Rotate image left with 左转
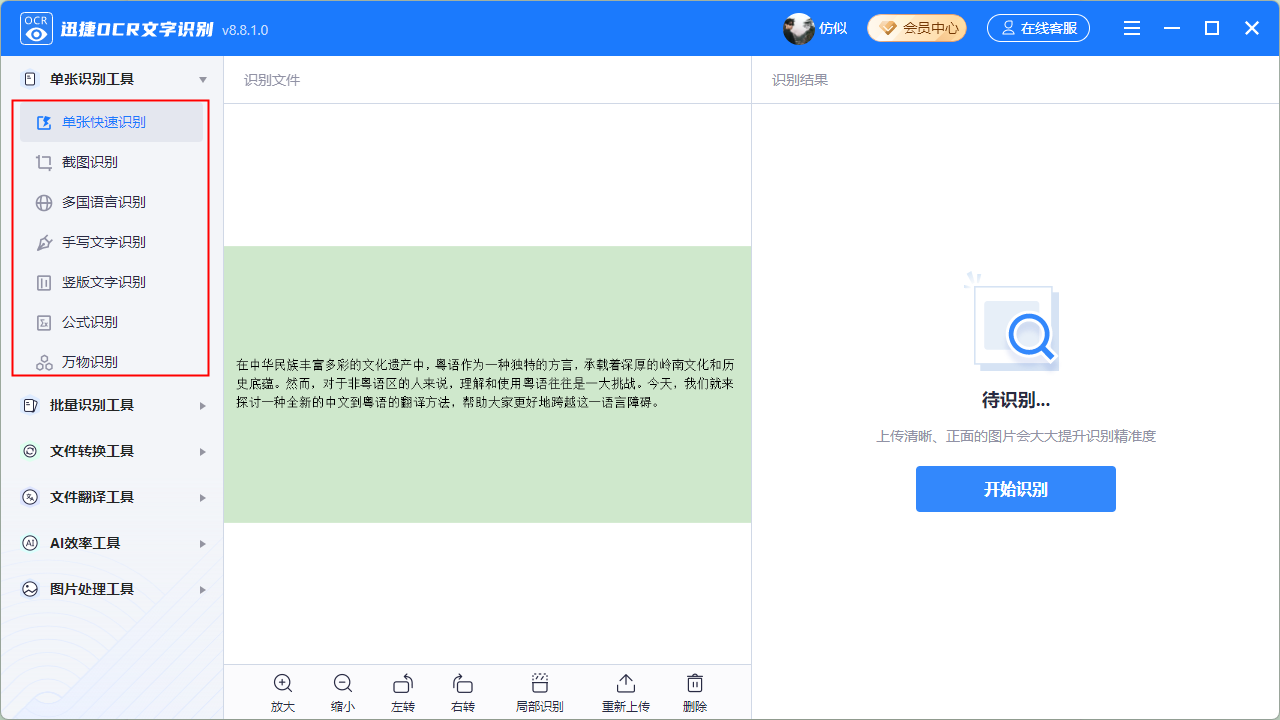 (x=403, y=693)
